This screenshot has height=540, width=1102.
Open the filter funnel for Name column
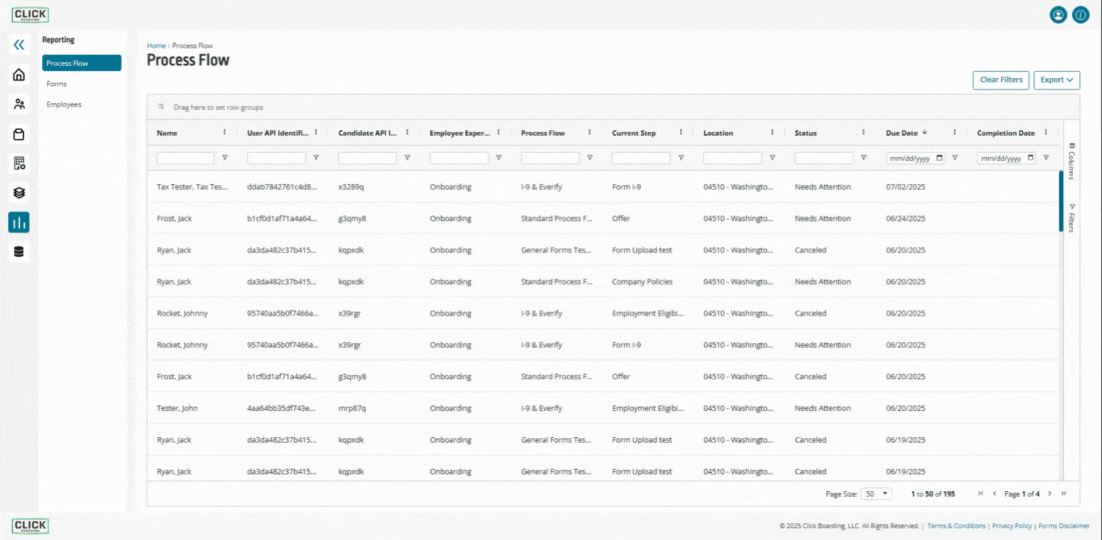pyautogui.click(x=225, y=158)
